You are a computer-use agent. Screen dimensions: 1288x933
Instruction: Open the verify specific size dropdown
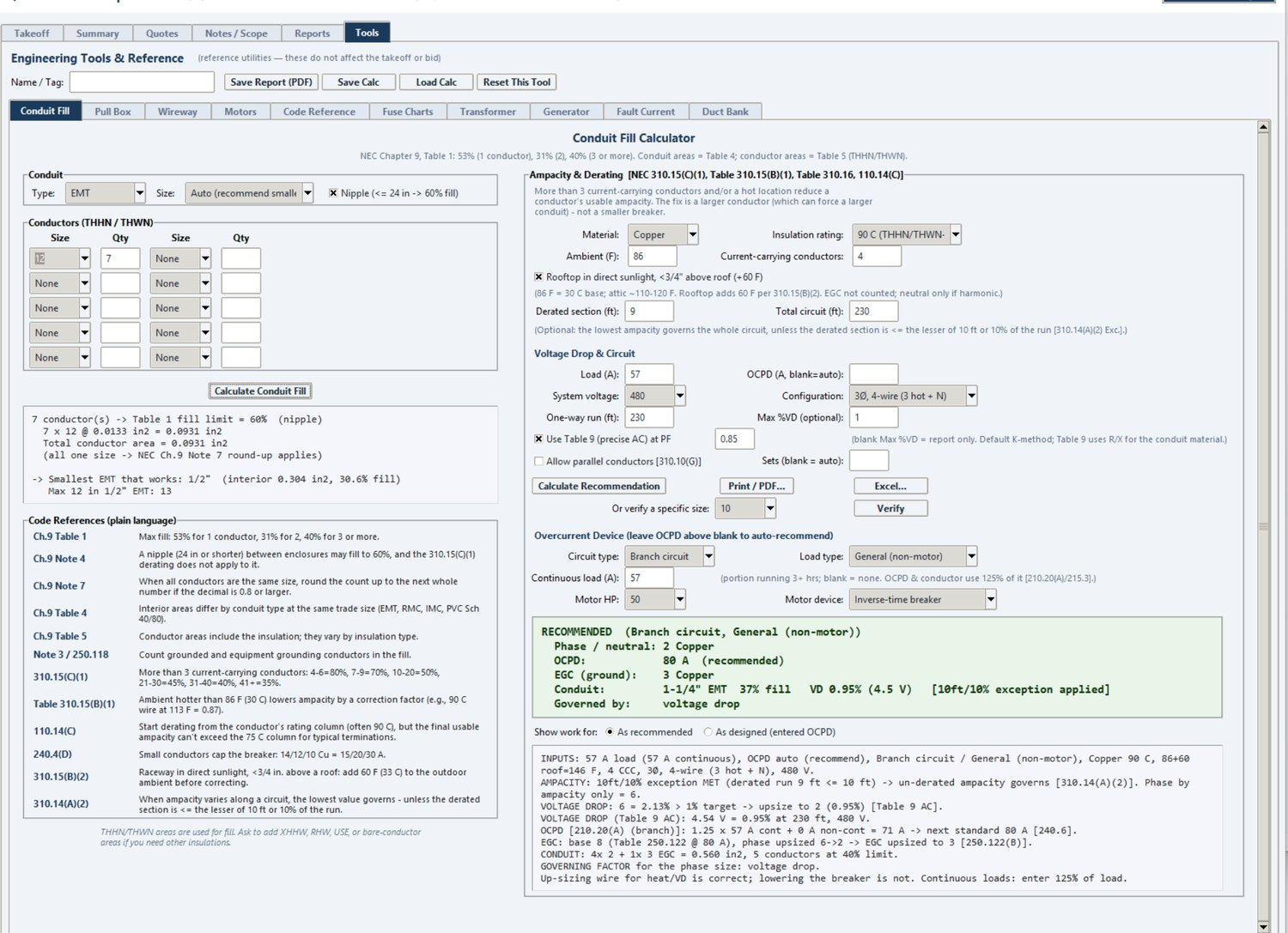(746, 508)
